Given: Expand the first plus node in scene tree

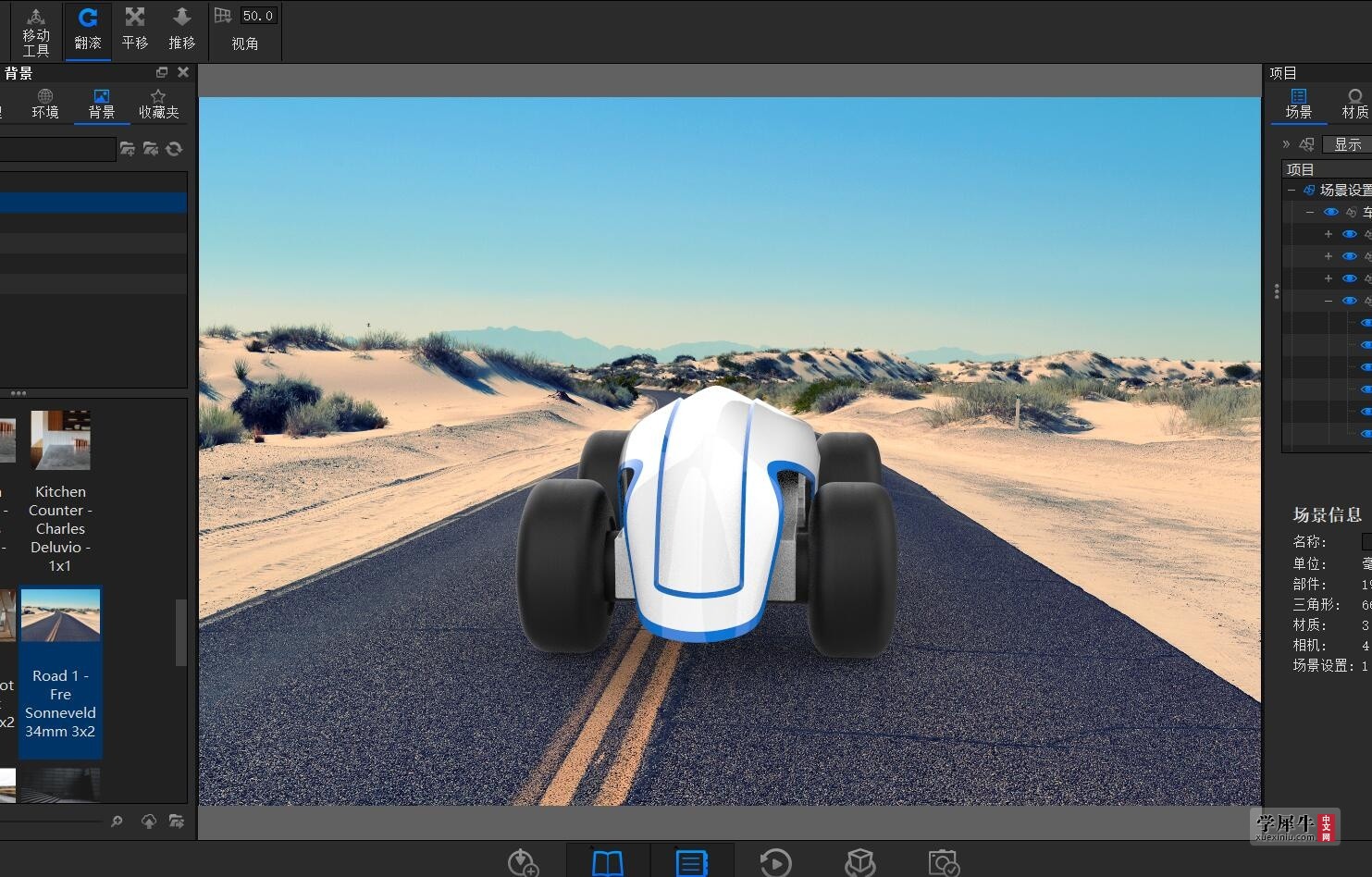Looking at the screenshot, I should click(1329, 234).
